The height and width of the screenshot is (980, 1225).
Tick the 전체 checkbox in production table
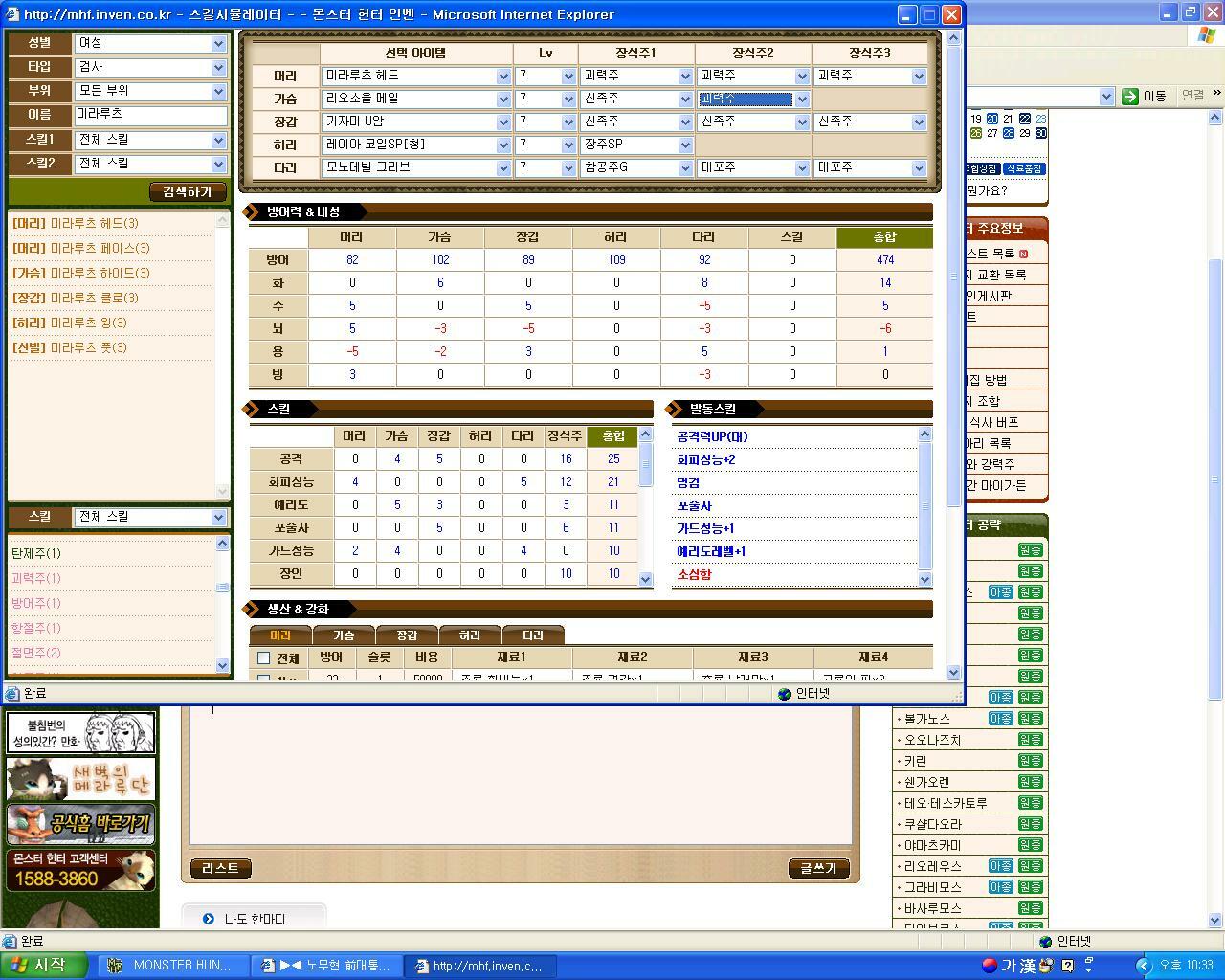(x=264, y=658)
